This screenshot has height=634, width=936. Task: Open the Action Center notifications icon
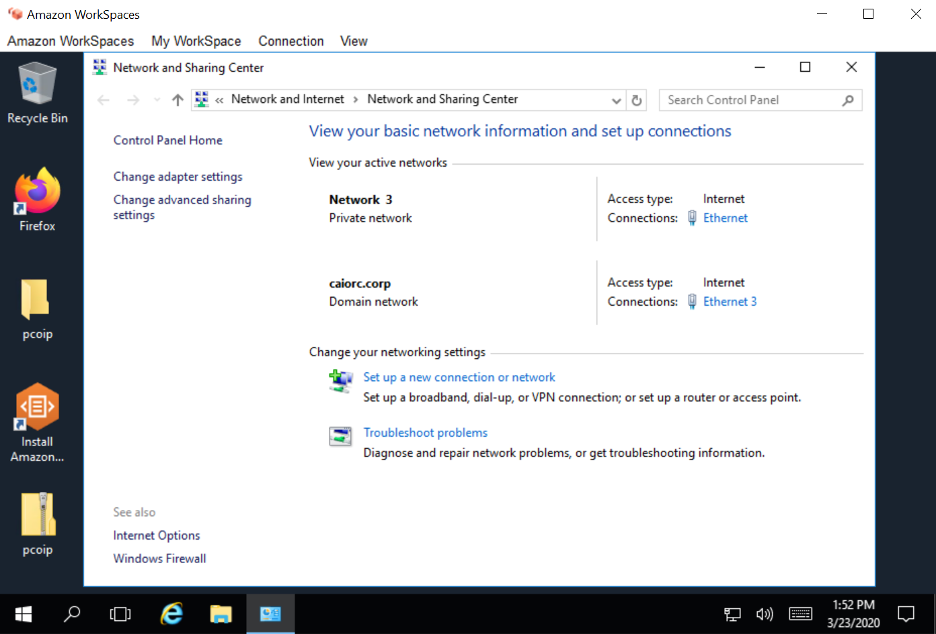[x=906, y=614]
